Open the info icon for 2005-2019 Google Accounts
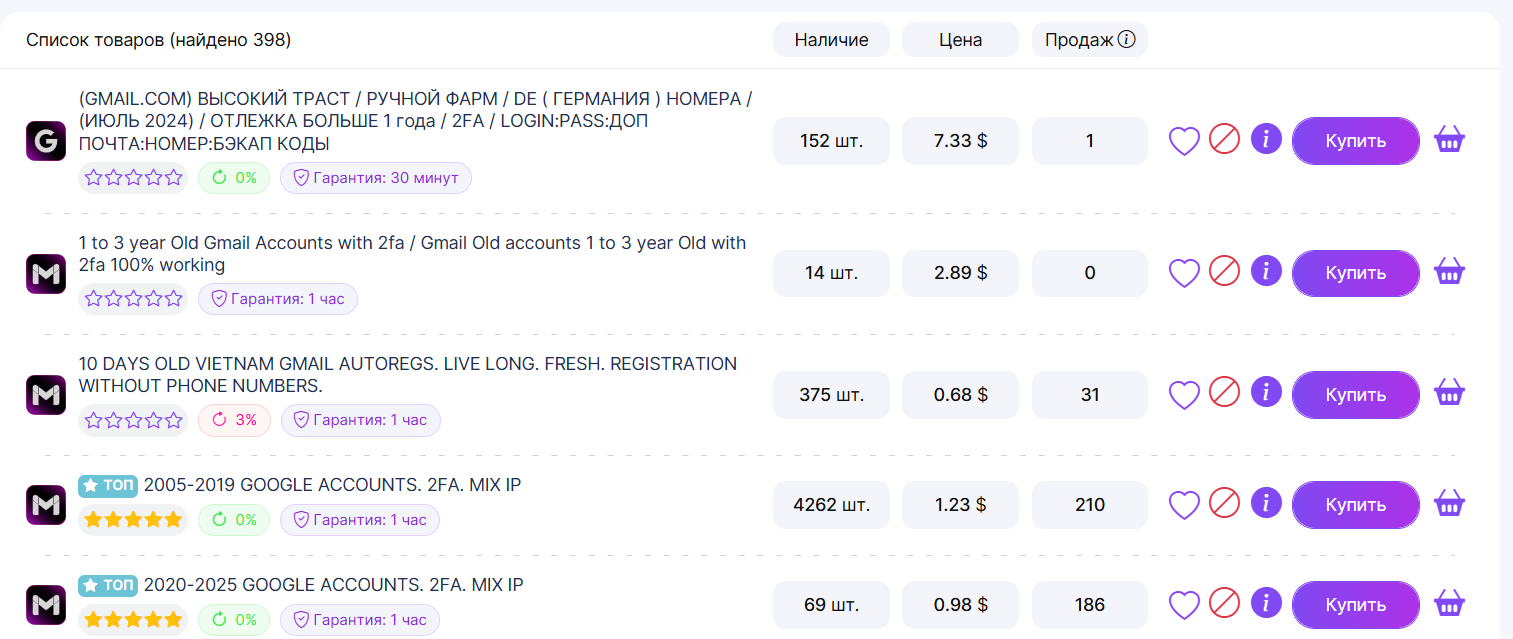Image resolution: width=1513 pixels, height=639 pixels. 1266,503
